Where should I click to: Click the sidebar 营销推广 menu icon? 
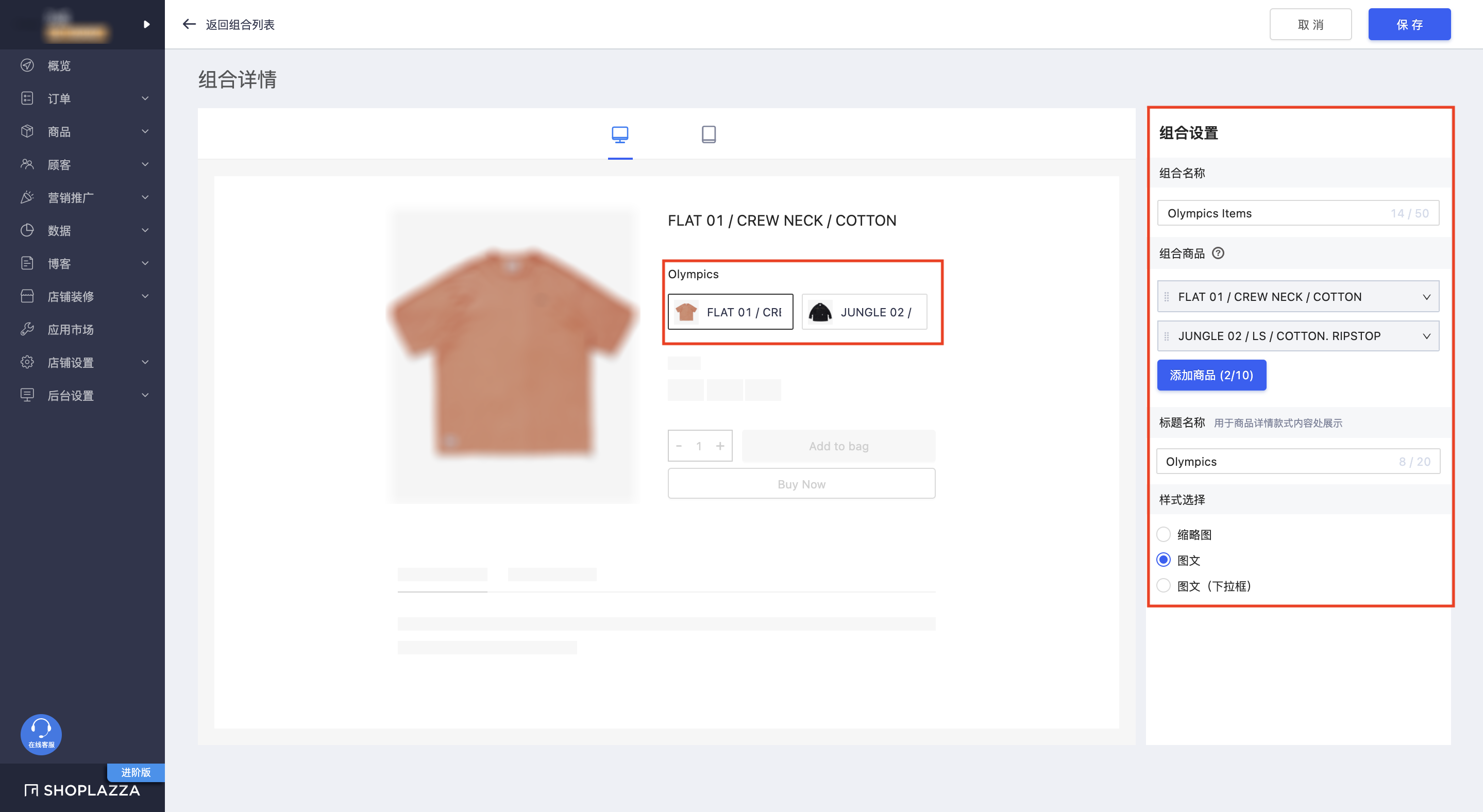27,197
